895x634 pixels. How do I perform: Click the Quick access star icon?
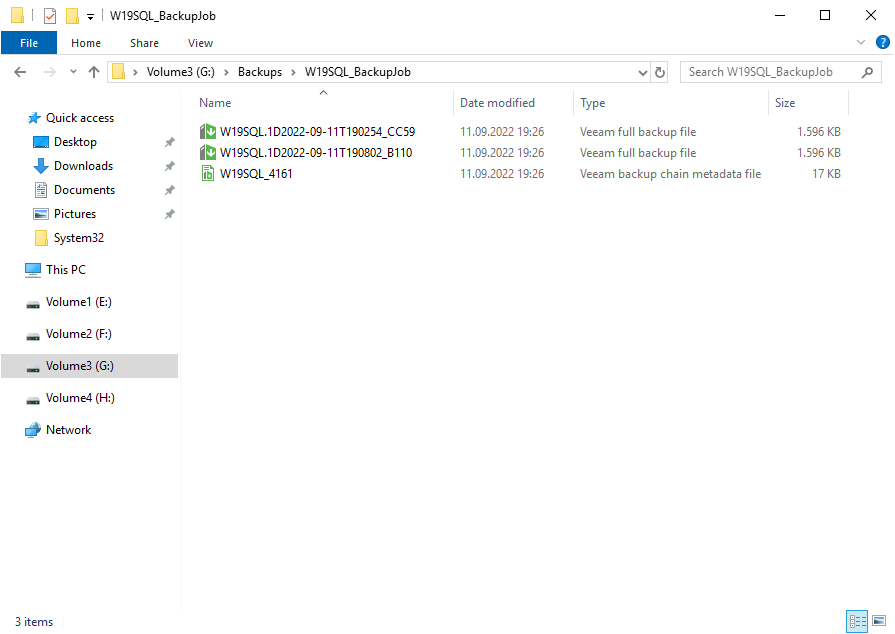(x=34, y=118)
